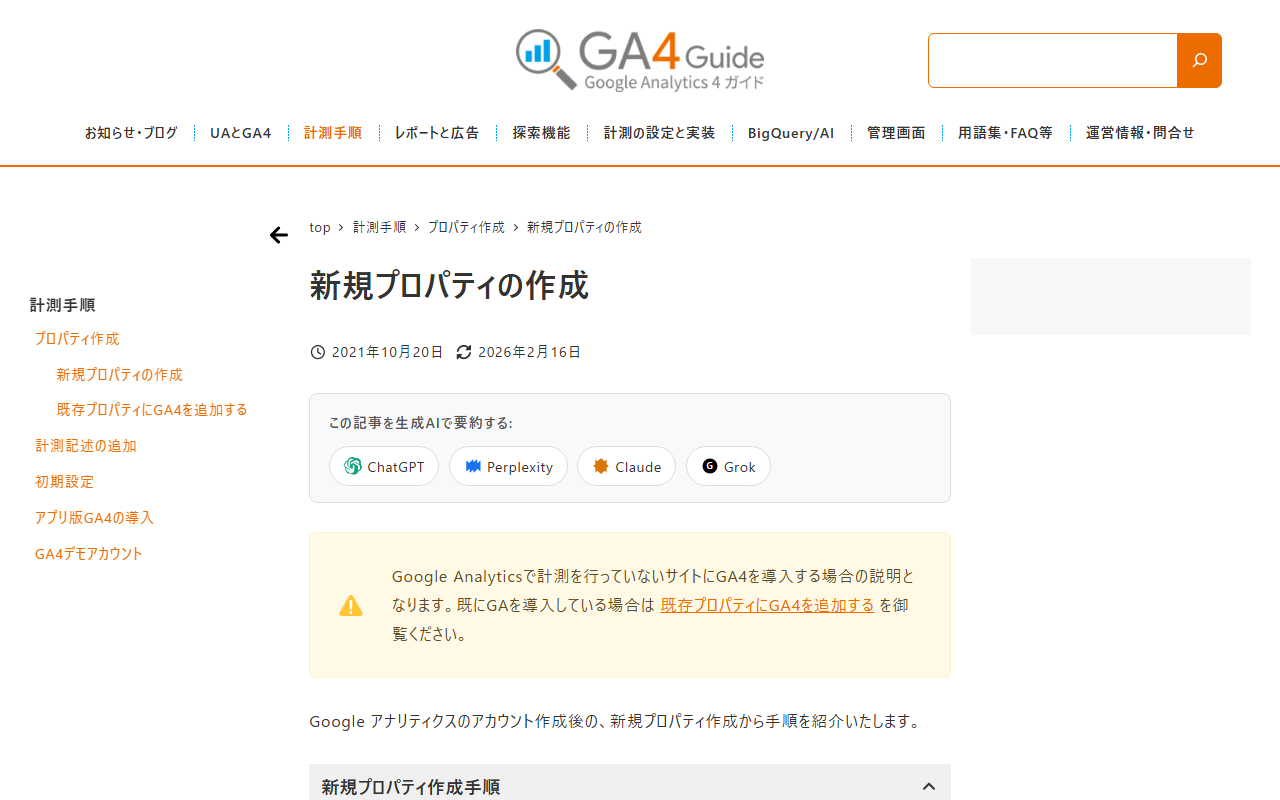Viewport: 1280px width, 800px height.
Task: Click the updated date refresh icon
Action: (x=464, y=352)
